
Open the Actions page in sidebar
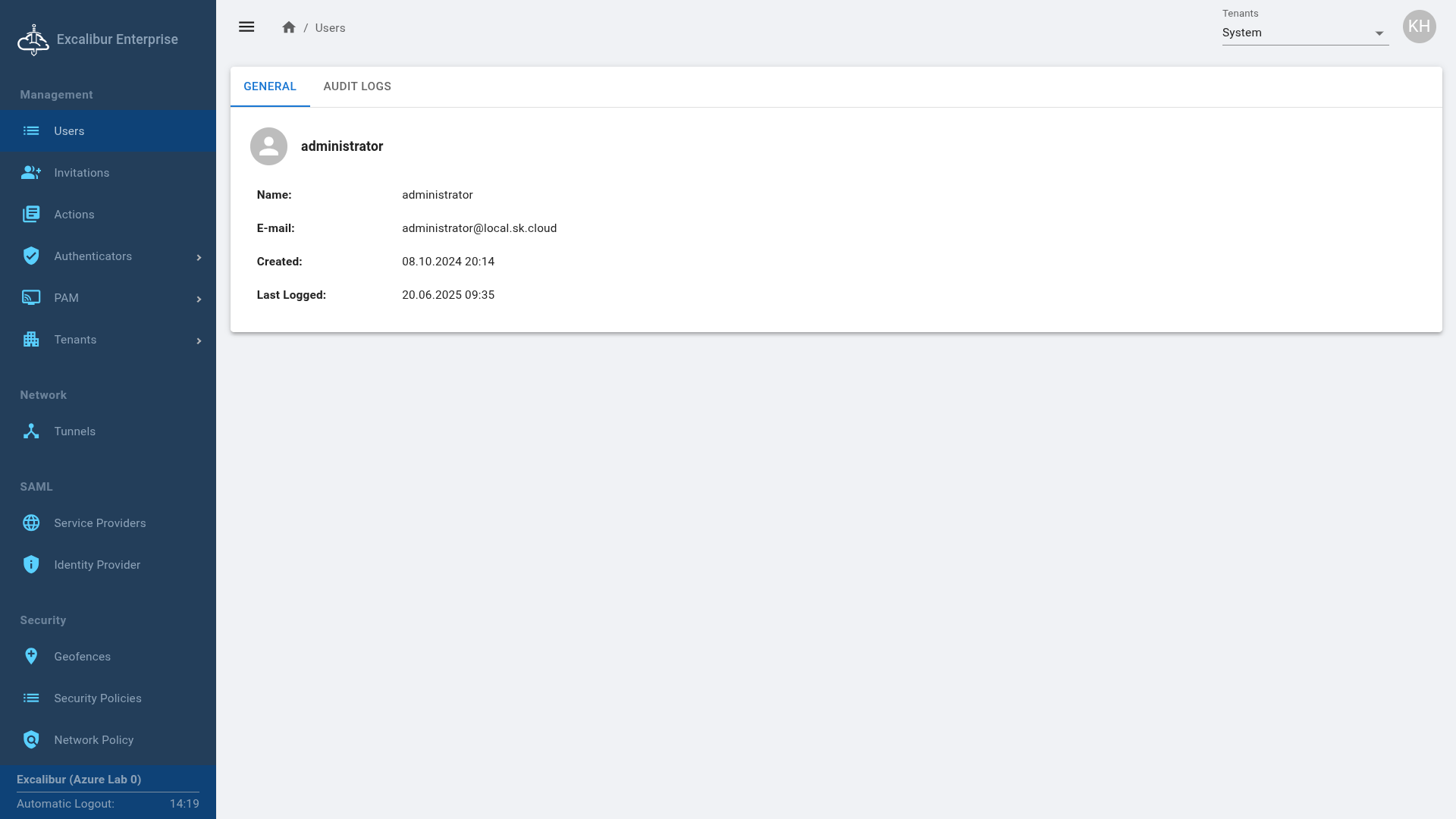coord(74,215)
